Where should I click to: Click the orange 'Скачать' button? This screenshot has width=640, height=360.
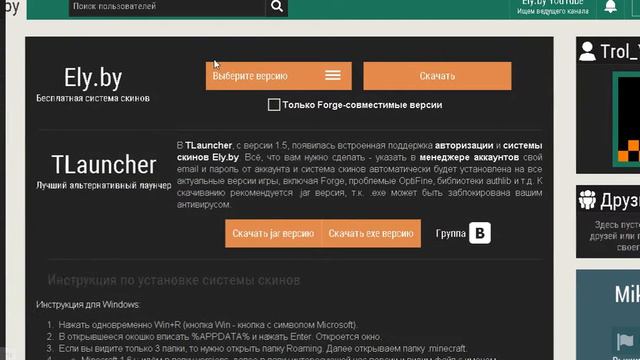(x=437, y=76)
